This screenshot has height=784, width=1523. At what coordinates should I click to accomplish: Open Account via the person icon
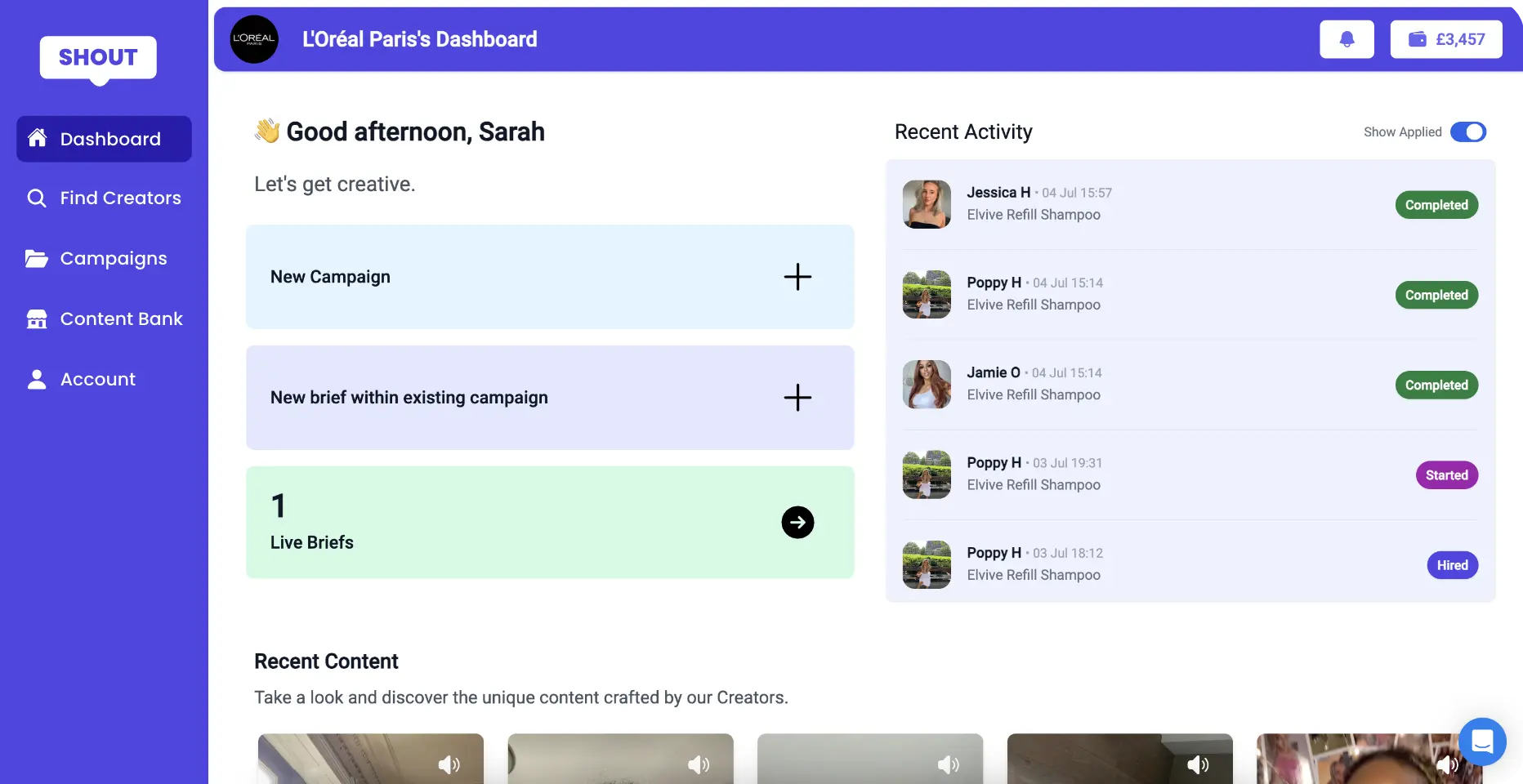[37, 379]
